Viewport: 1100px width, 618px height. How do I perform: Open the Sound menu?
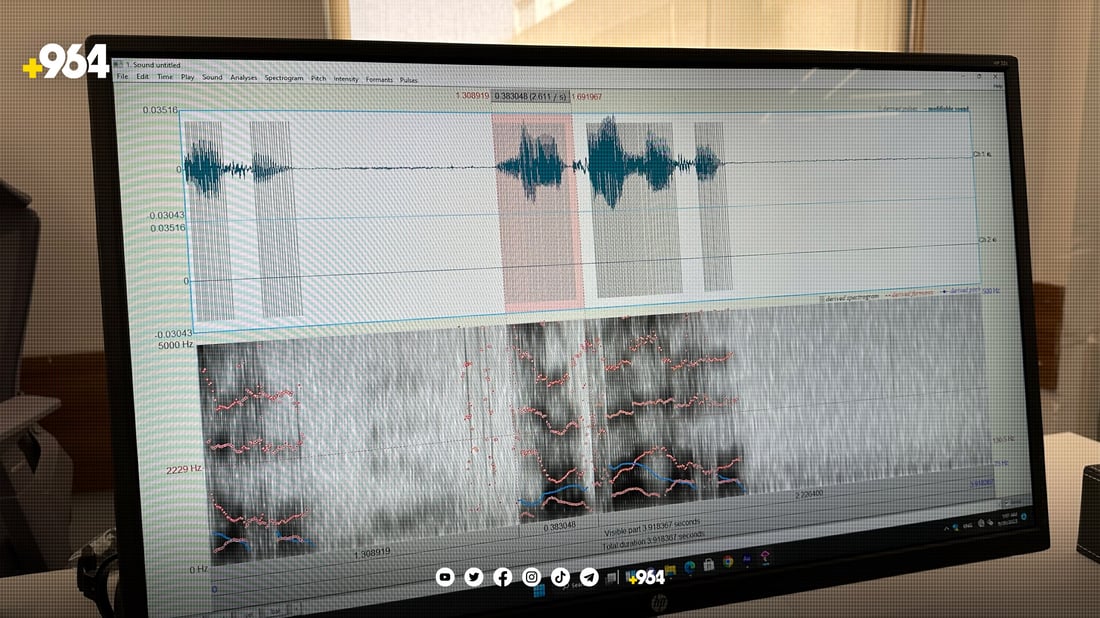click(212, 77)
